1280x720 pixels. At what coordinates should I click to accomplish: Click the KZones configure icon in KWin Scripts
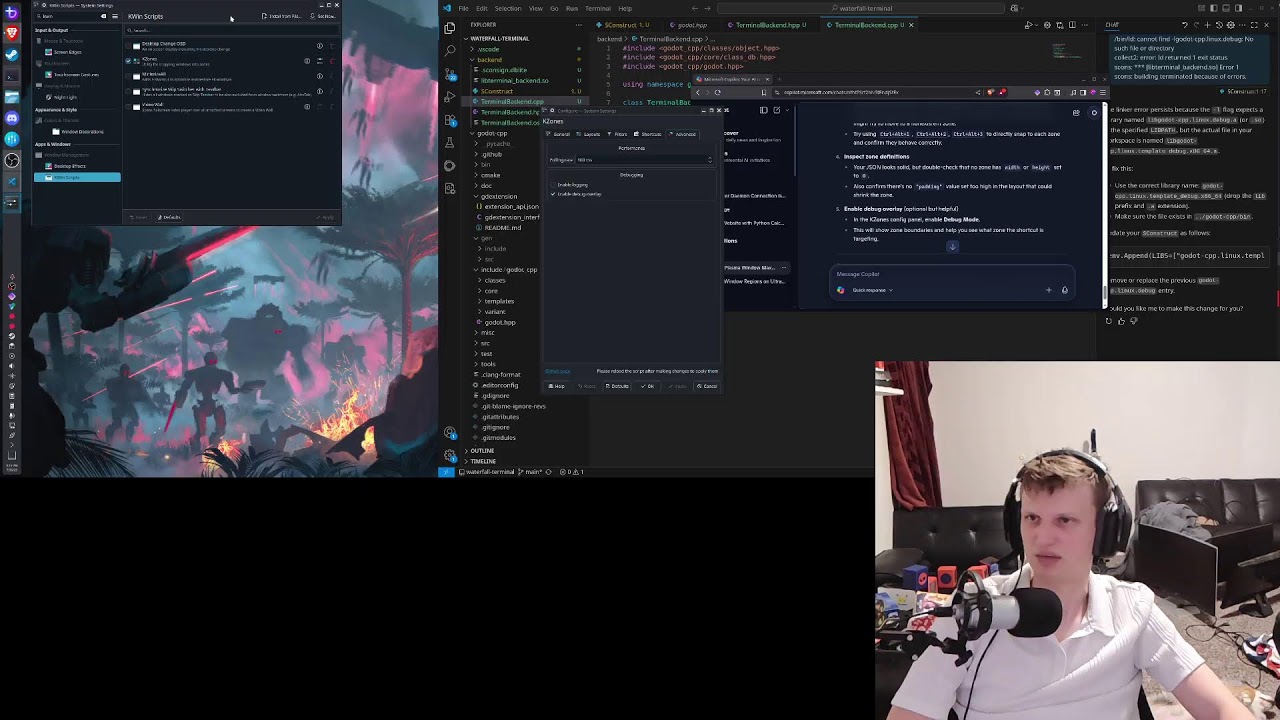click(x=320, y=61)
